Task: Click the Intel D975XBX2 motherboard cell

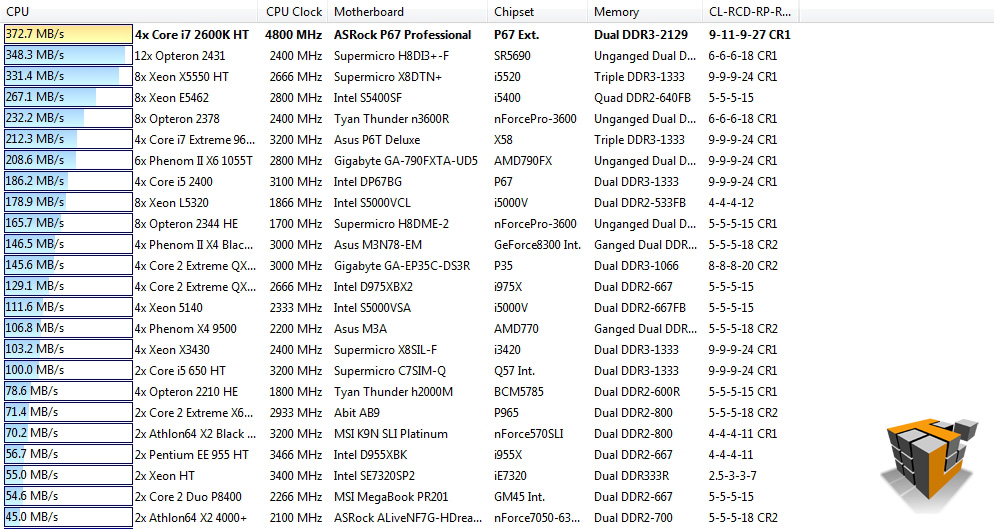Action: (373, 287)
